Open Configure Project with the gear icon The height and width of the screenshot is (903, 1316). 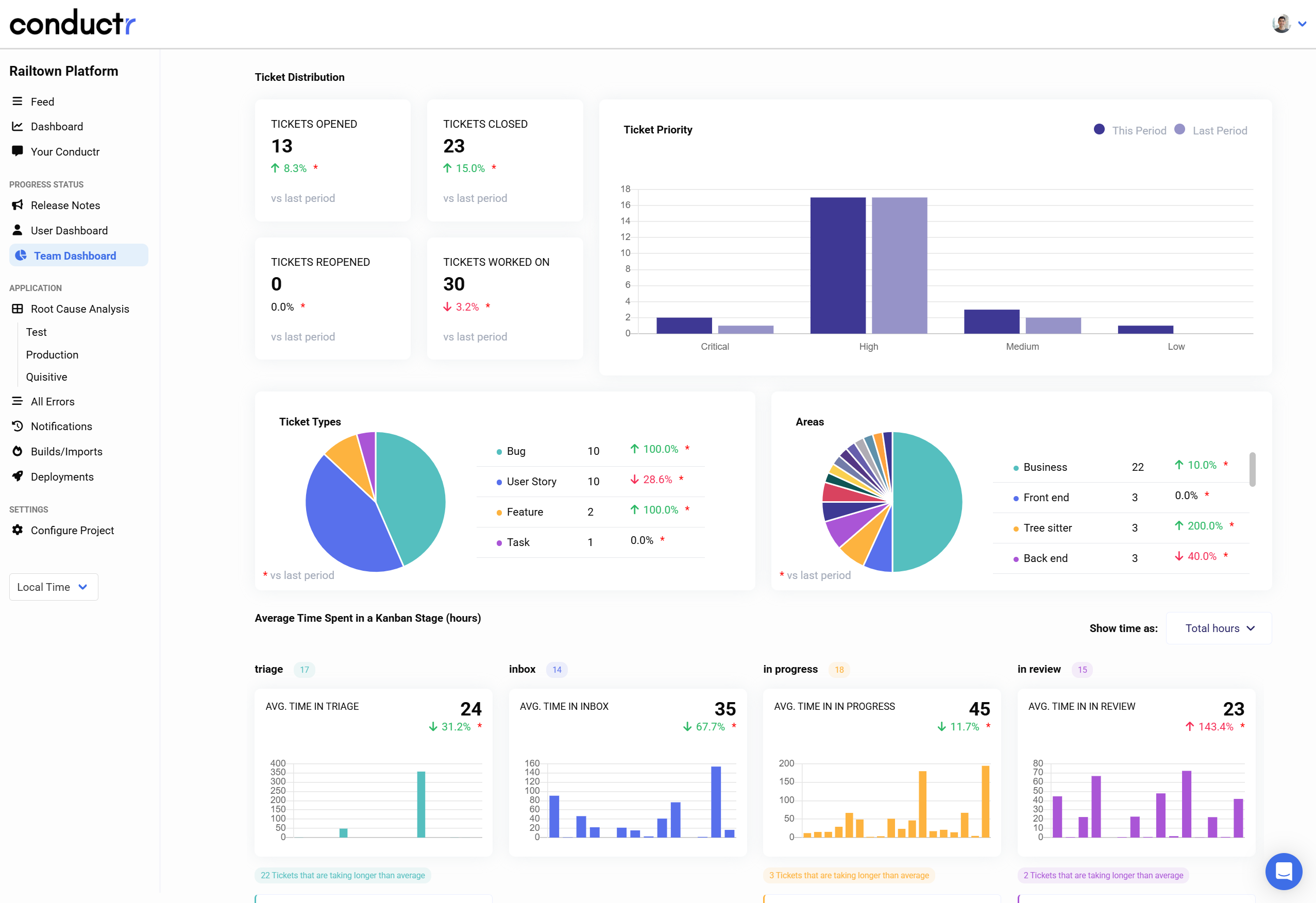coord(18,530)
